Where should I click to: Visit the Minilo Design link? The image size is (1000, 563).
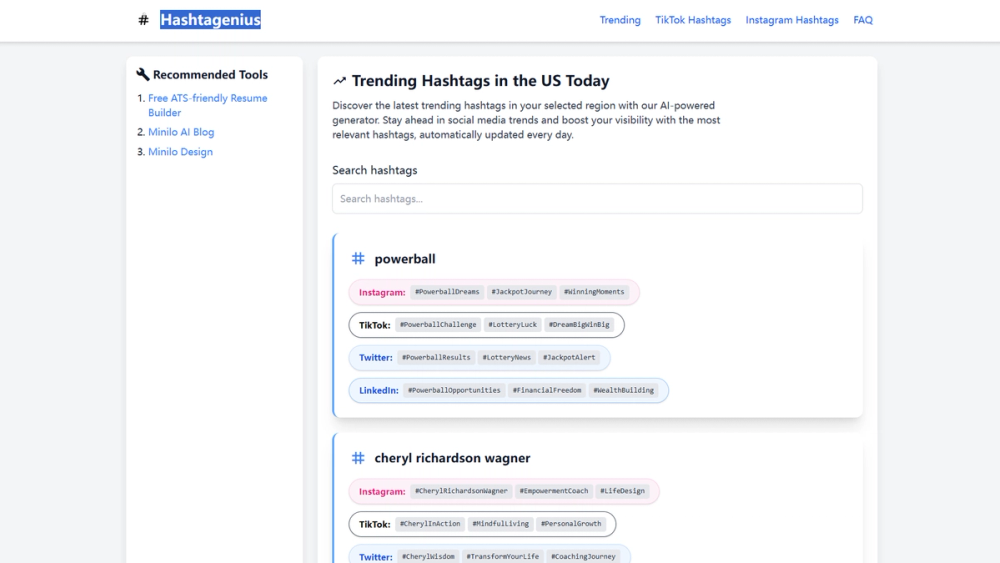point(180,152)
